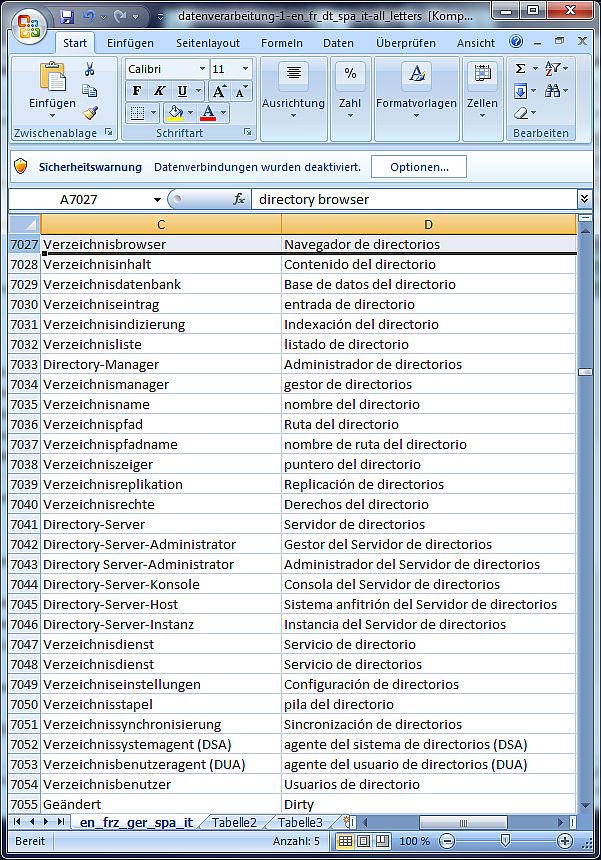Redo the last action

tap(121, 16)
